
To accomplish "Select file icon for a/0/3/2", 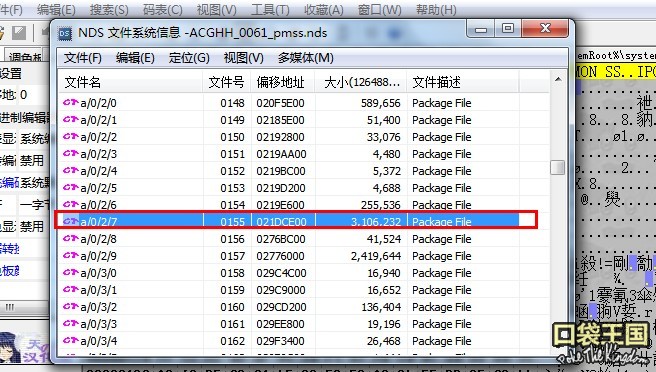I will [x=71, y=307].
